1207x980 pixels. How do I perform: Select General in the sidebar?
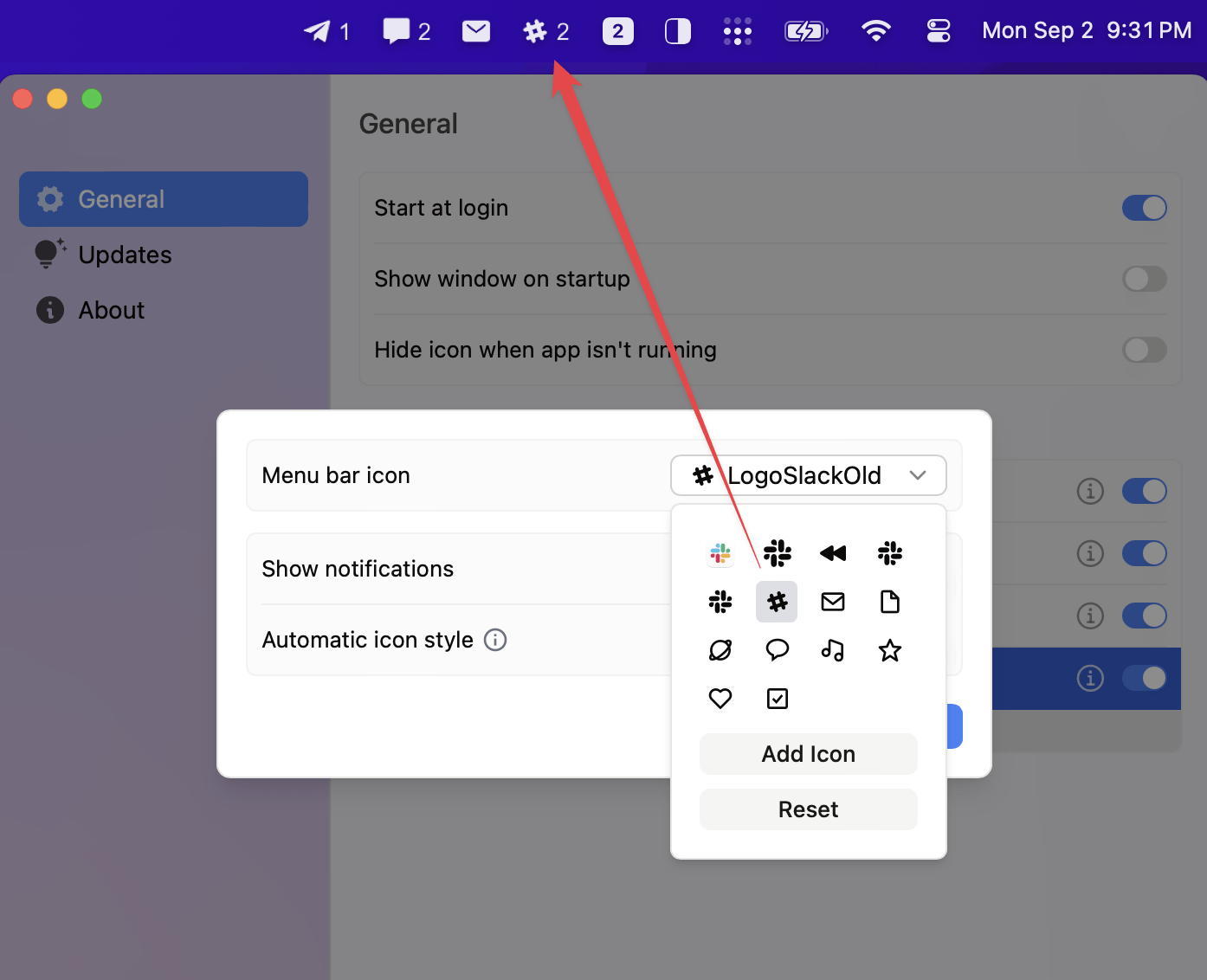(x=164, y=199)
